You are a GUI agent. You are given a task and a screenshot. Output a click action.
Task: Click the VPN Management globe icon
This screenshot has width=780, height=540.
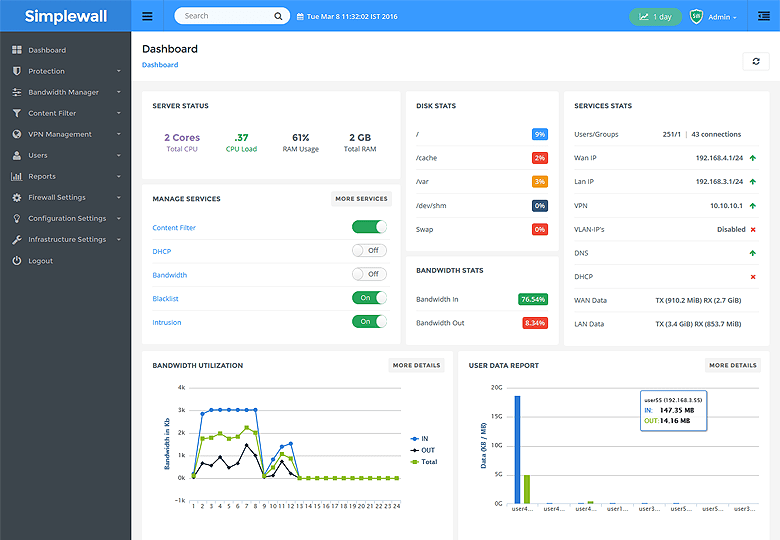[x=17, y=134]
